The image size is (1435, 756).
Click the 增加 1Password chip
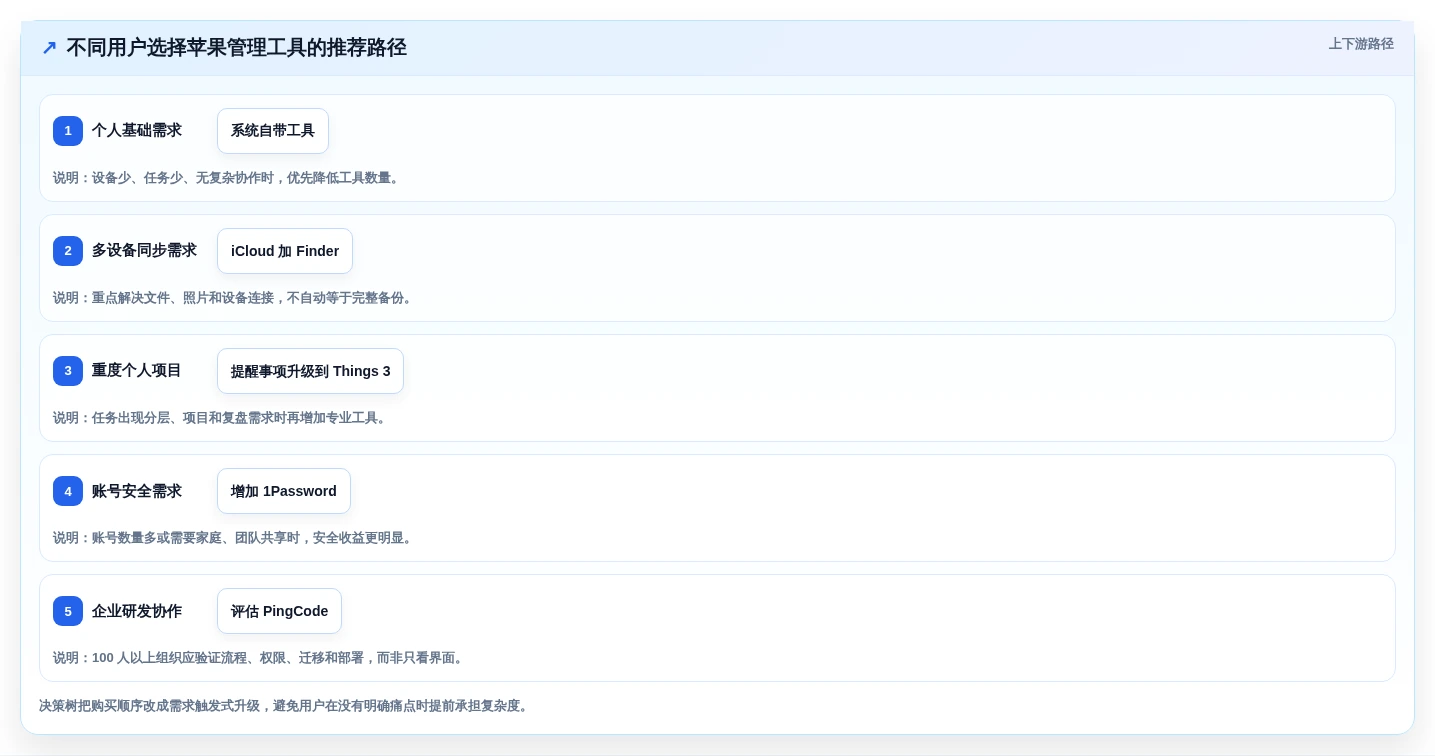[284, 491]
